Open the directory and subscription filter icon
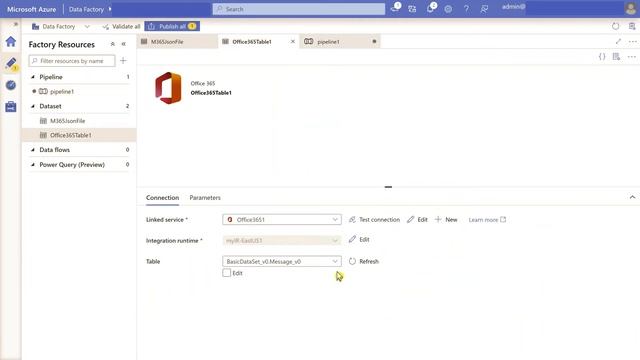640x360 pixels. [412, 9]
